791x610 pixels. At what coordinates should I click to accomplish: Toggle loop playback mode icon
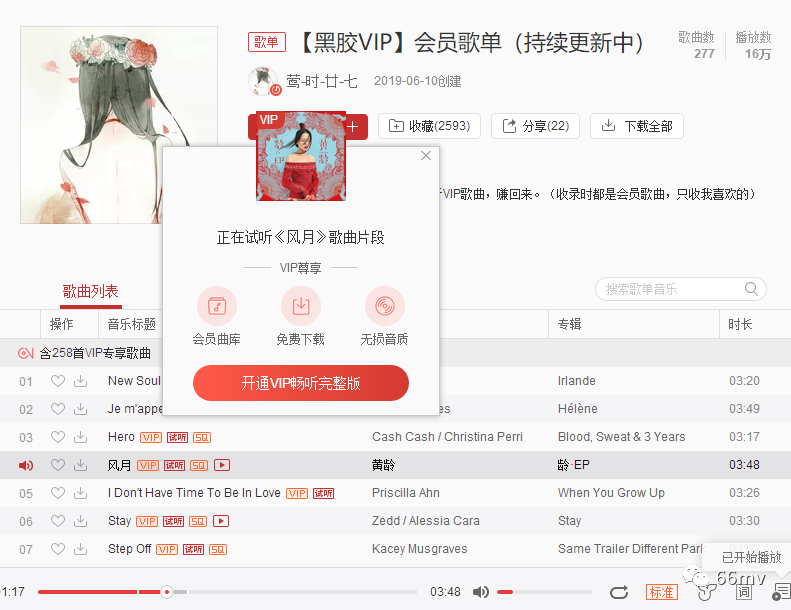click(x=619, y=592)
